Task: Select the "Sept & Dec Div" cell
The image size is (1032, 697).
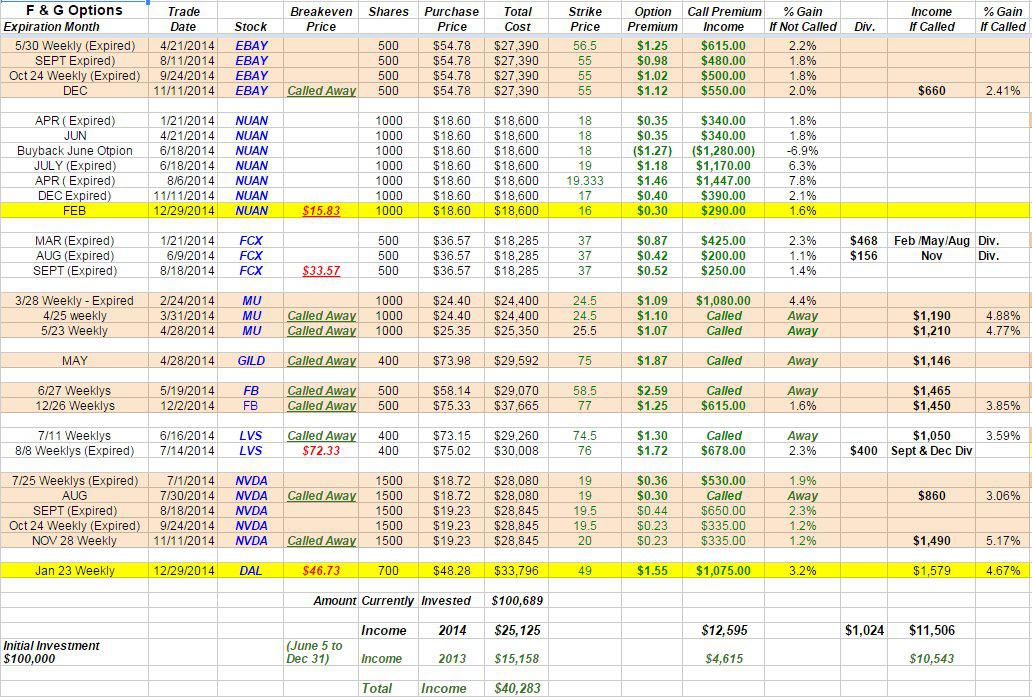Action: pos(931,451)
